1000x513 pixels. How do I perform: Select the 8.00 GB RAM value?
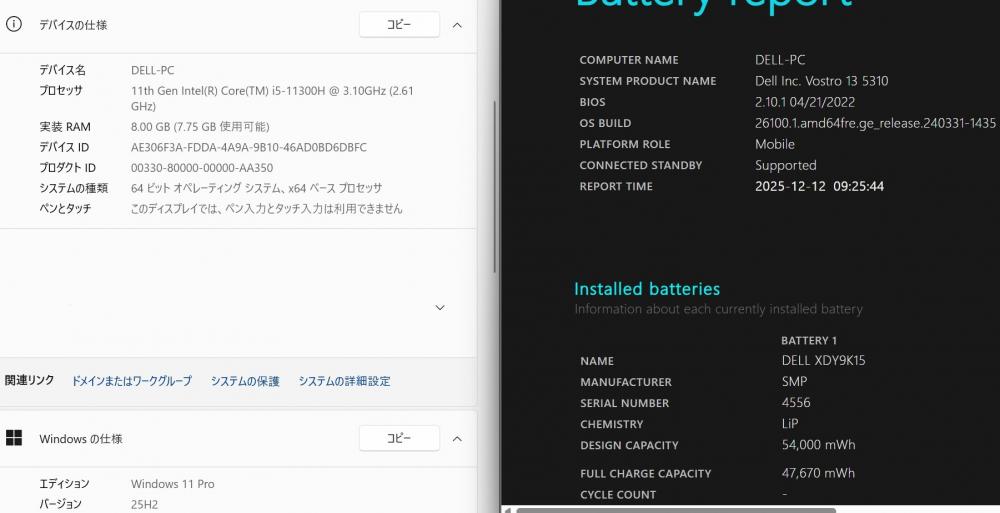coord(200,126)
